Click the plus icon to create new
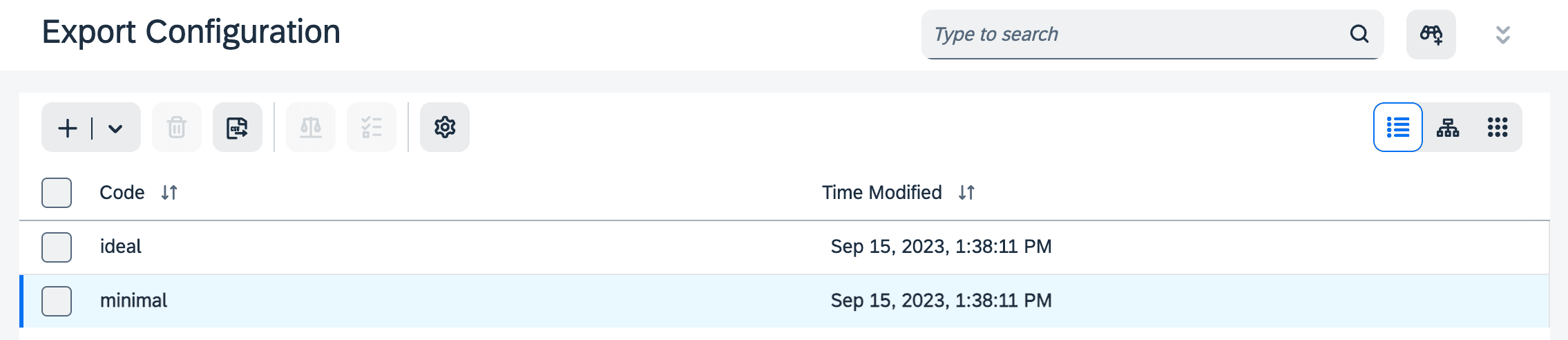Viewport: 1568px width, 340px height. [68, 128]
